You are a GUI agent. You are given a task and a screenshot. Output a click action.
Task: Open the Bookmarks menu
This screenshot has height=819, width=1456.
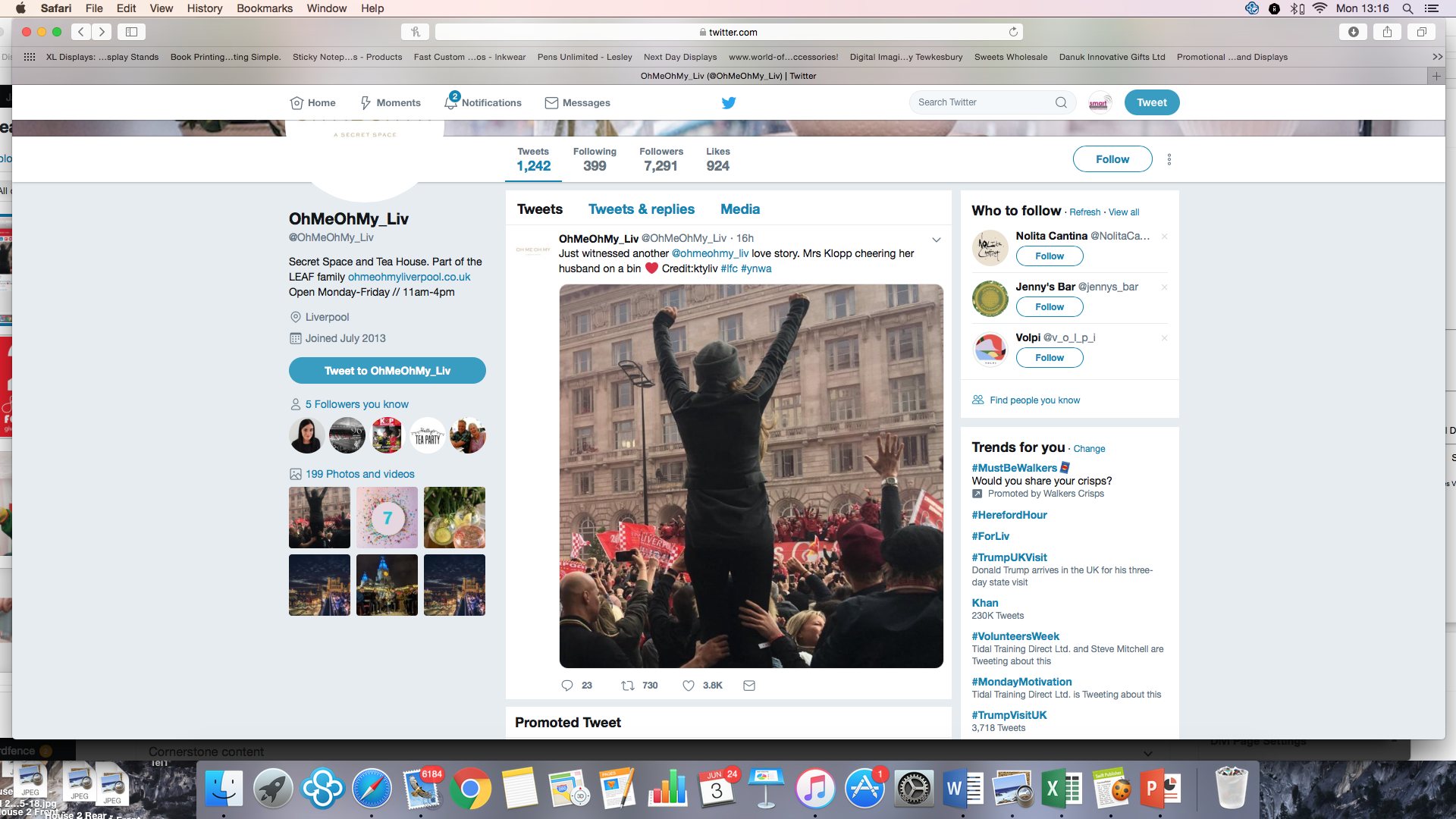click(x=265, y=8)
